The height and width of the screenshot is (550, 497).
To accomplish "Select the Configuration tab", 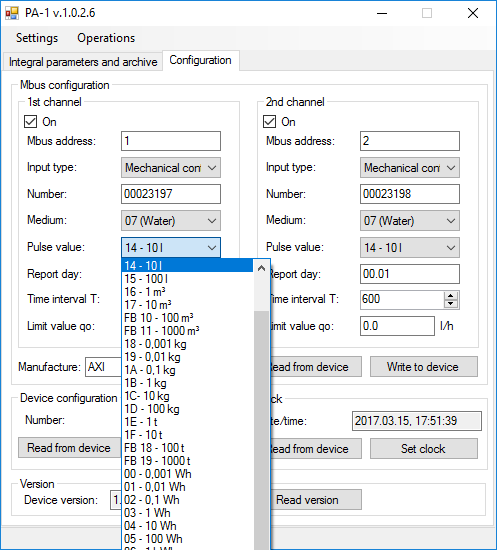I will click(201, 60).
